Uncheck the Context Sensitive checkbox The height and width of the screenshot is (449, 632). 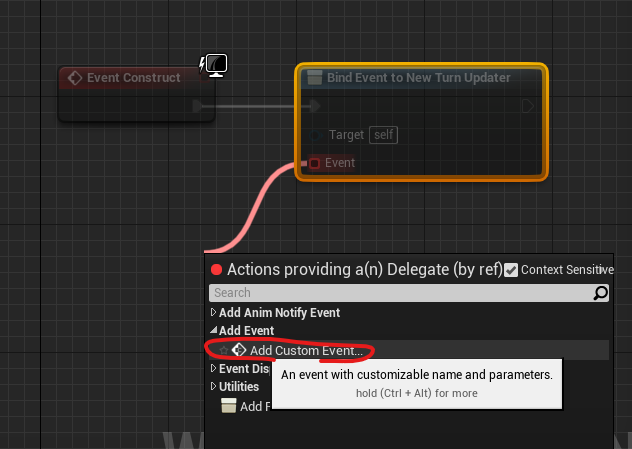(x=511, y=270)
